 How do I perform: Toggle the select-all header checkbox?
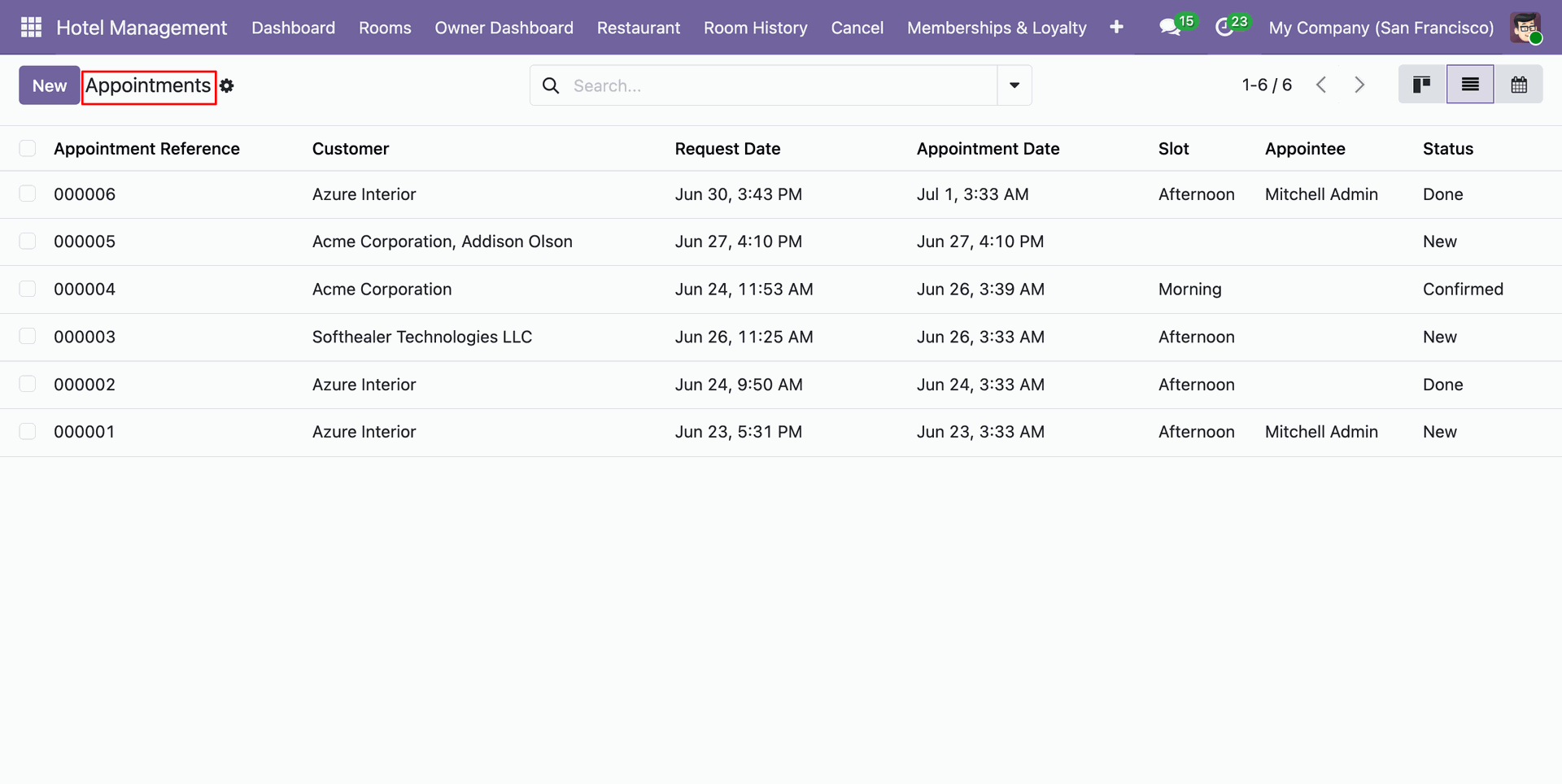click(x=28, y=148)
